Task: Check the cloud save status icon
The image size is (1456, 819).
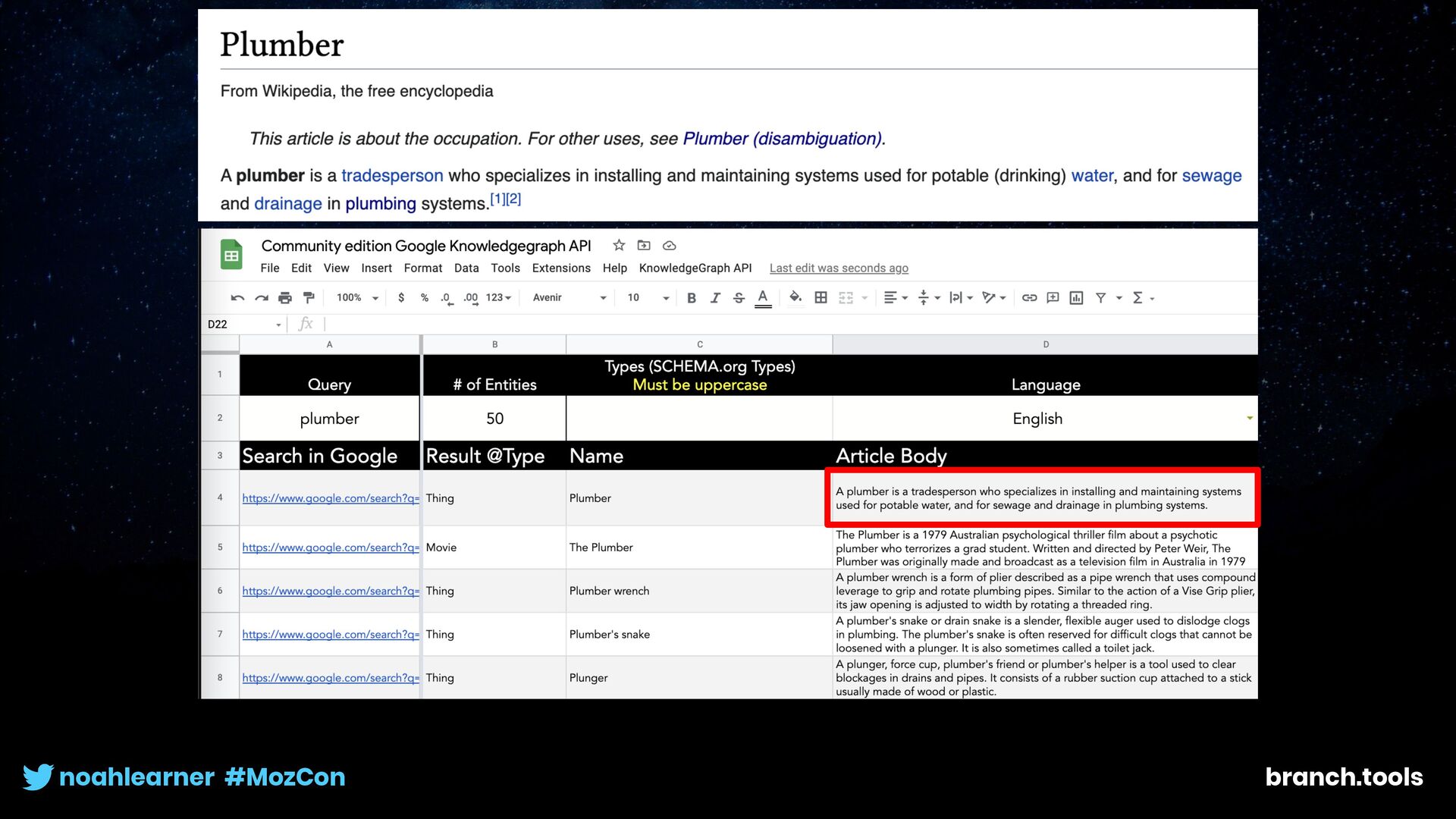Action: tap(669, 246)
